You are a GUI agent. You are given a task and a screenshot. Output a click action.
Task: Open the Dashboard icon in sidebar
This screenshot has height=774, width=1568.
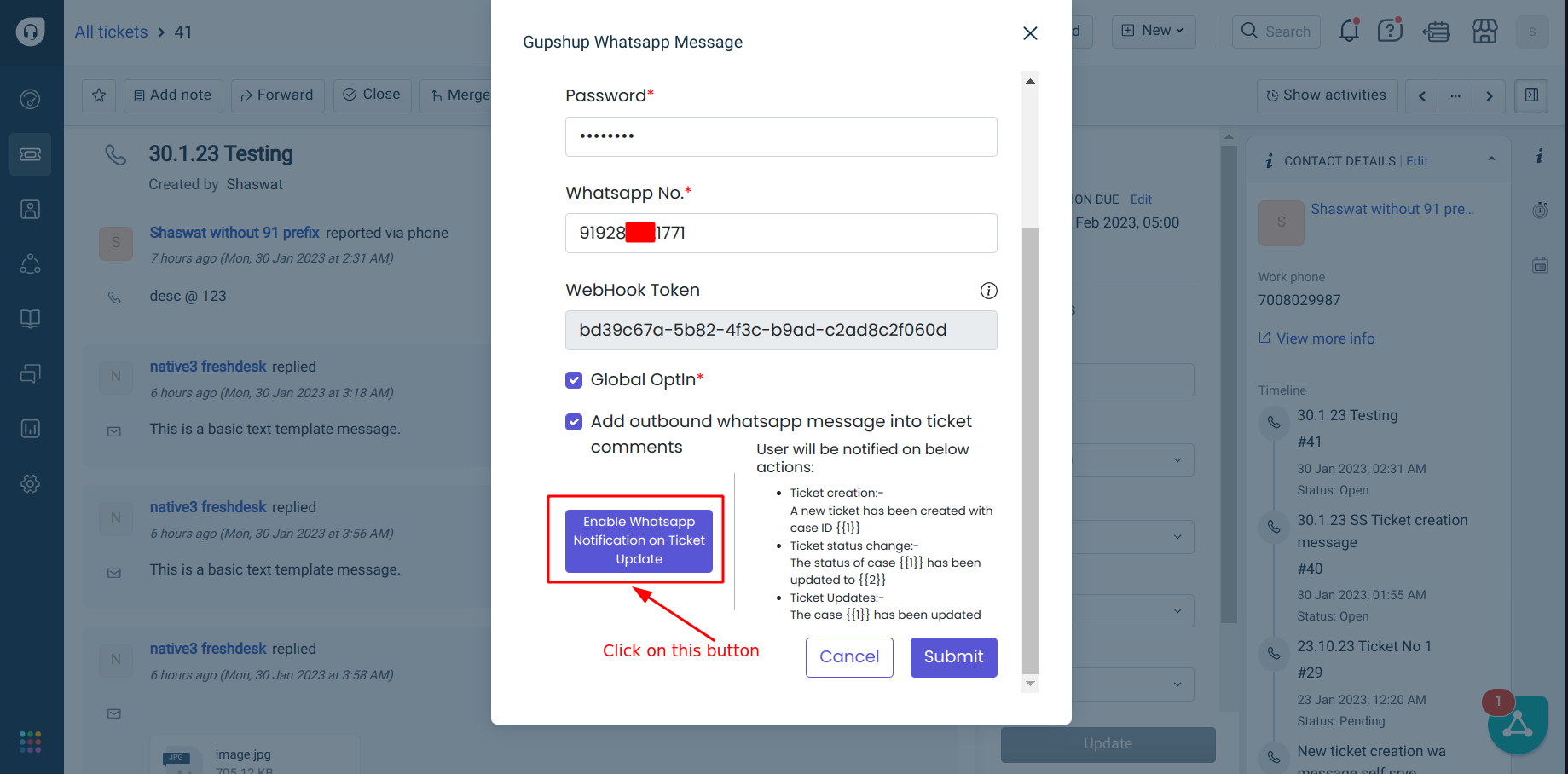point(30,100)
